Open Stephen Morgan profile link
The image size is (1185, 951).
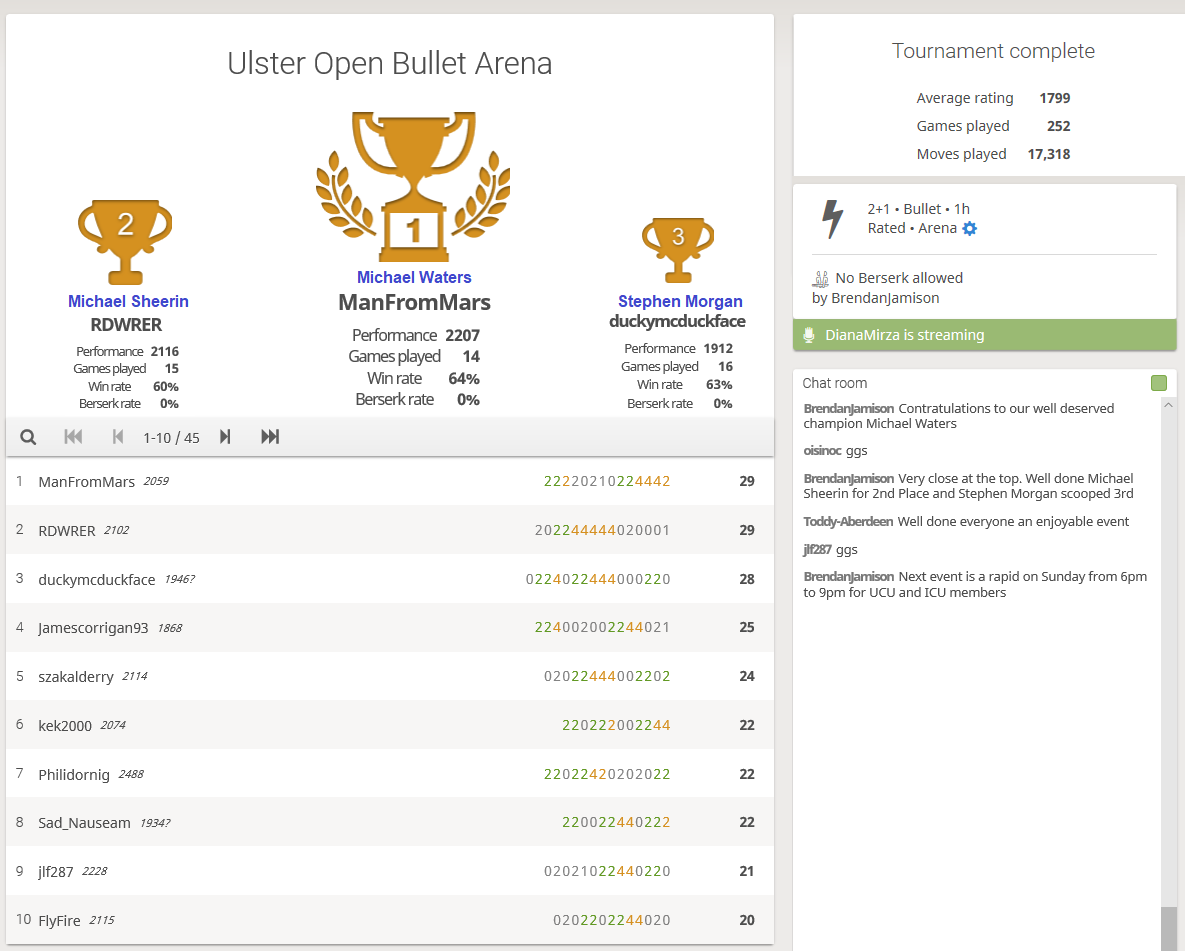tap(680, 301)
